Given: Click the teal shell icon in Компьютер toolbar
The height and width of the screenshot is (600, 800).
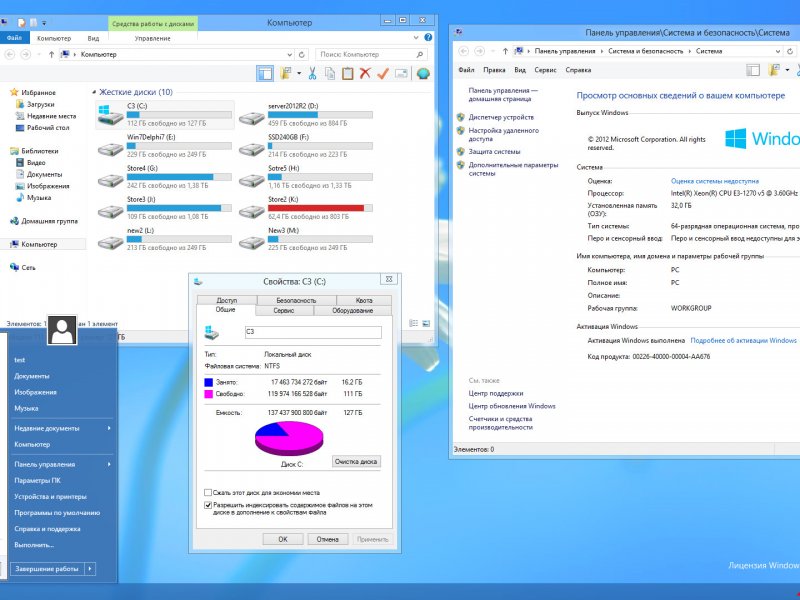Looking at the screenshot, I should click(x=423, y=73).
